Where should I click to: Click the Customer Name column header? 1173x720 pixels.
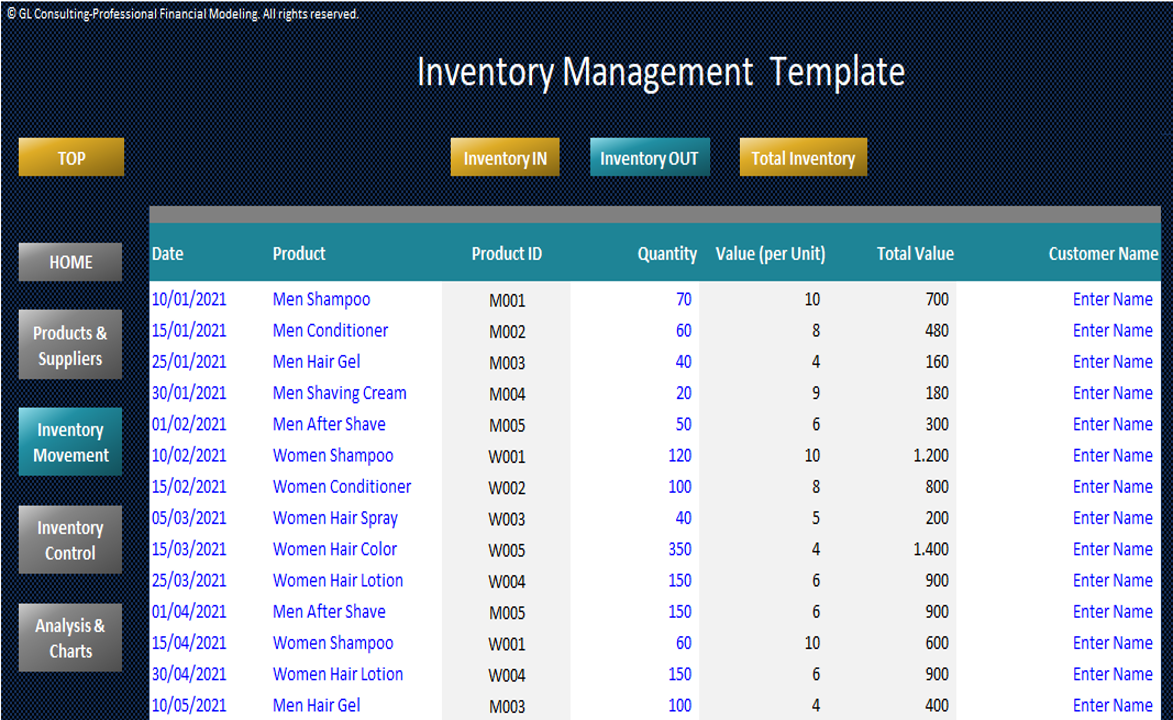pyautogui.click(x=1103, y=254)
